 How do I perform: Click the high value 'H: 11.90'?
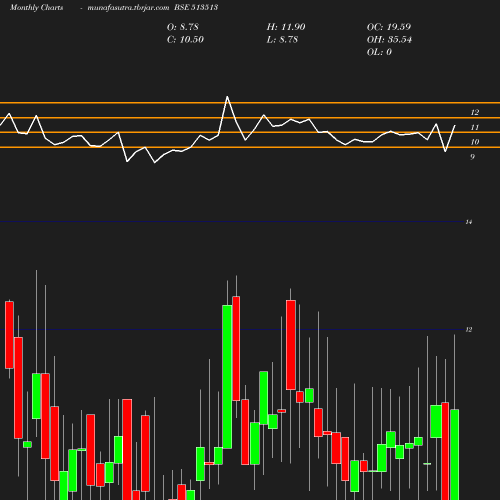tap(286, 27)
